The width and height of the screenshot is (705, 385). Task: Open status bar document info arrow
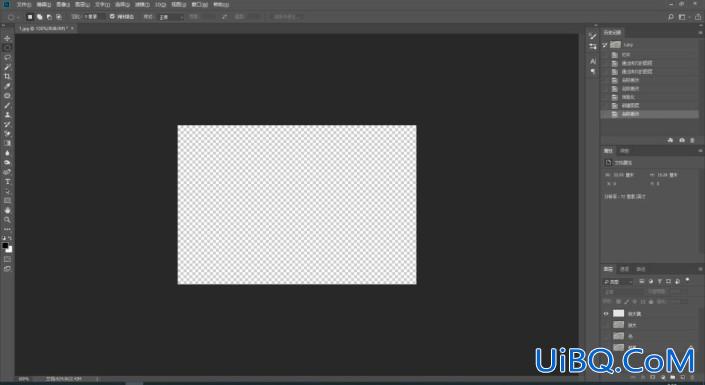(98, 379)
